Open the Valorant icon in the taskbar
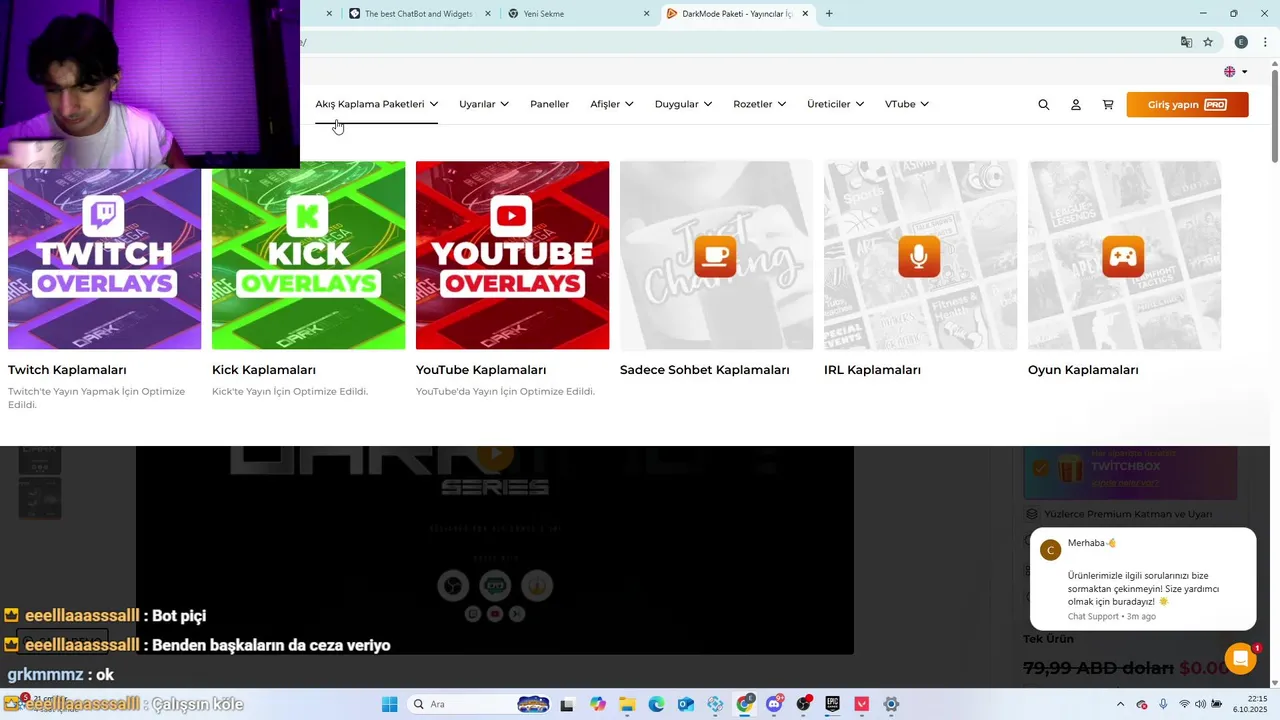Screen dimensions: 1280x720 862,704
